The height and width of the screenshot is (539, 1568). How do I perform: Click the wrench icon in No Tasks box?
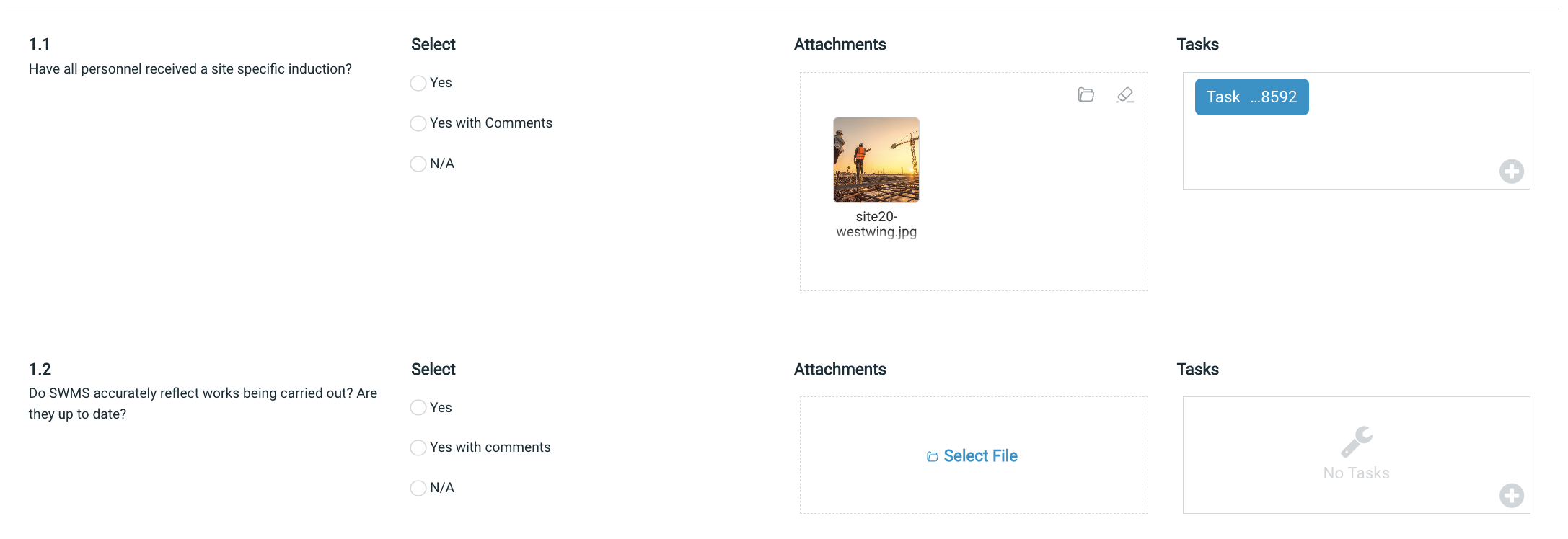click(x=1356, y=442)
